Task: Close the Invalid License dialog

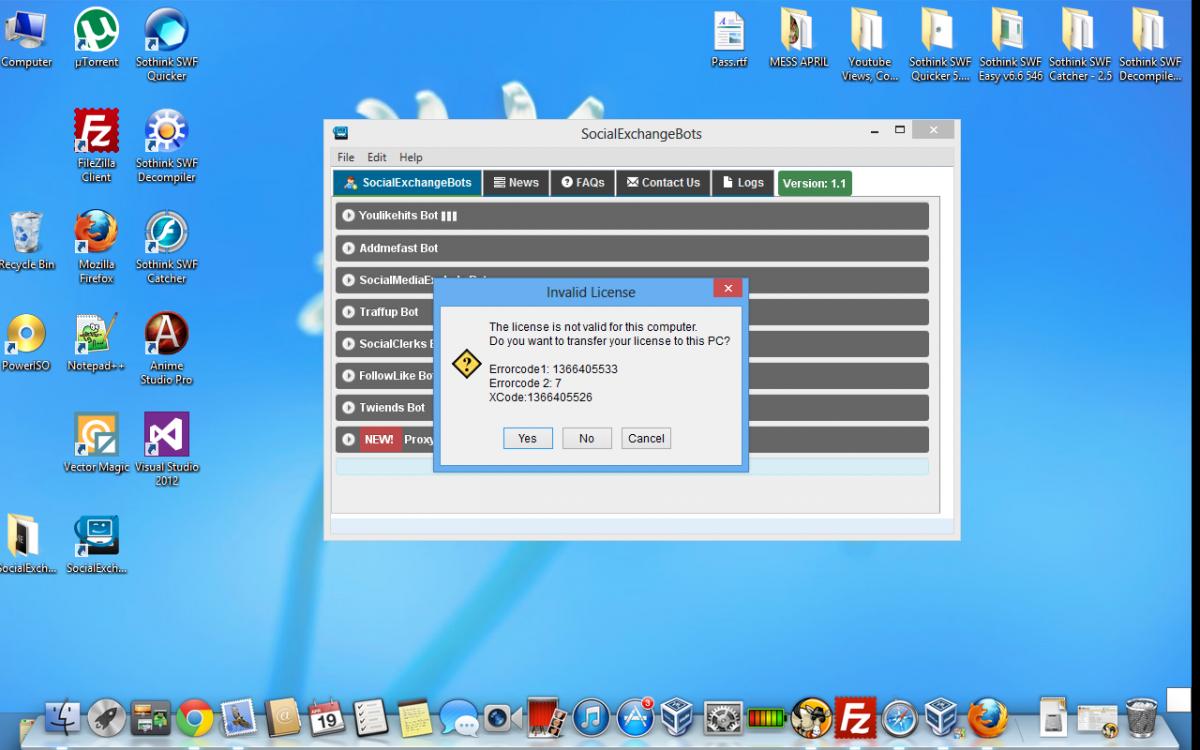Action: coord(728,289)
